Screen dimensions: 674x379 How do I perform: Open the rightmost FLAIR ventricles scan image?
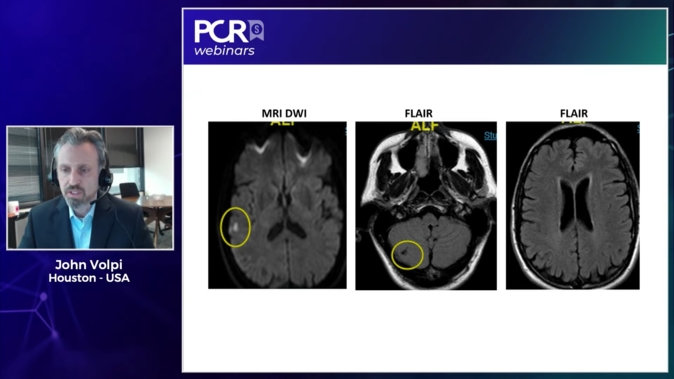pos(573,205)
